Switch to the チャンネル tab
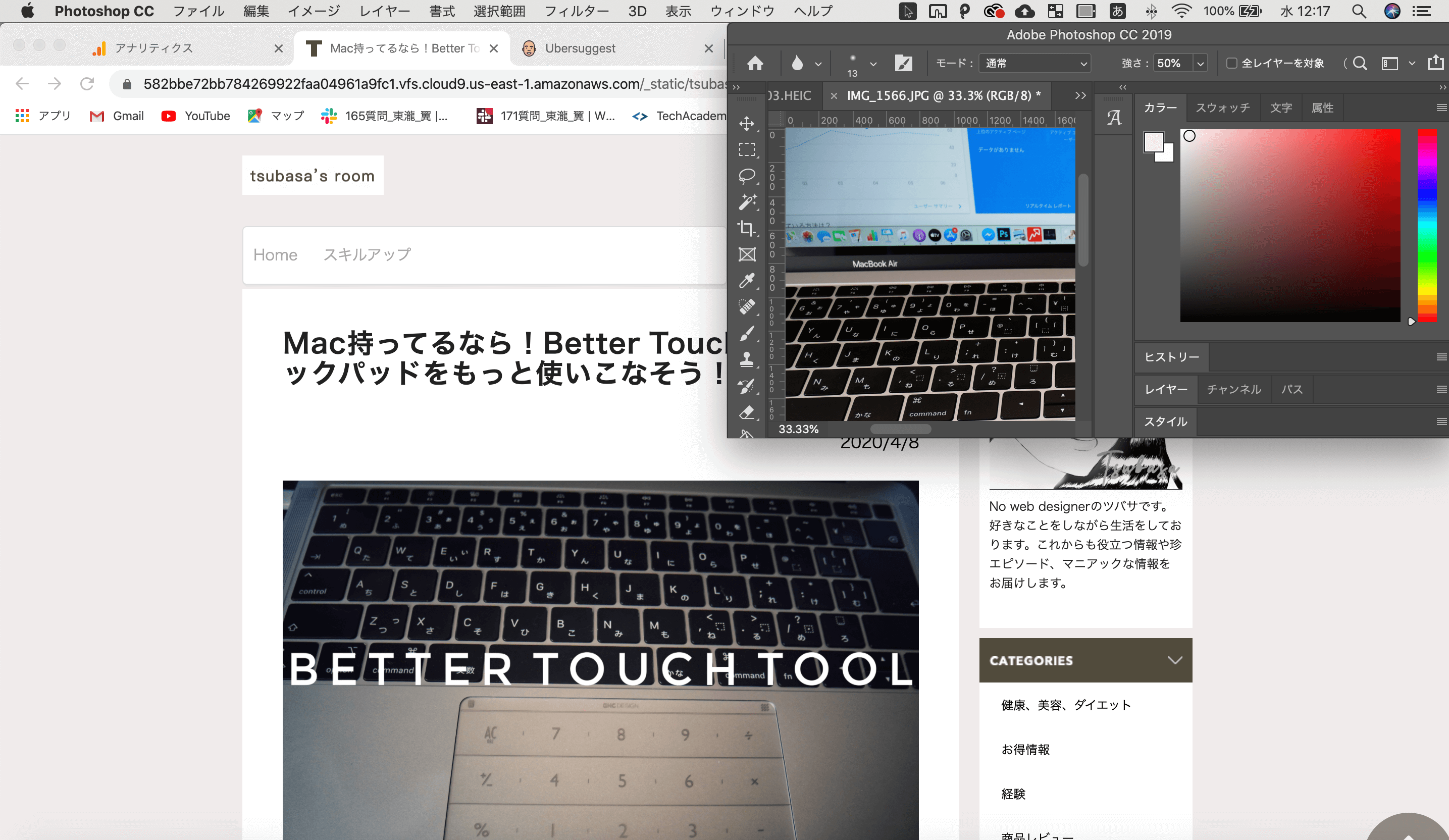Screen dimensions: 1449x840 pyautogui.click(x=1233, y=389)
